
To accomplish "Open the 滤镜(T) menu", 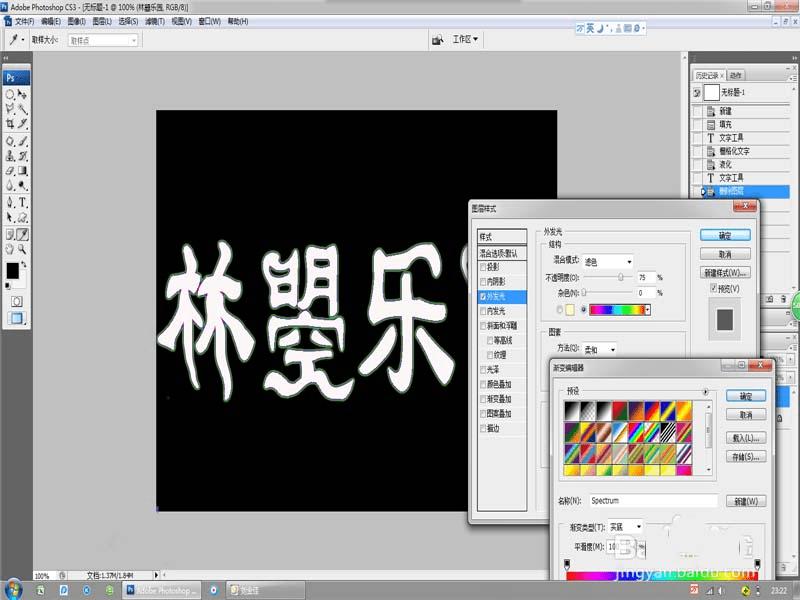I will [x=155, y=21].
